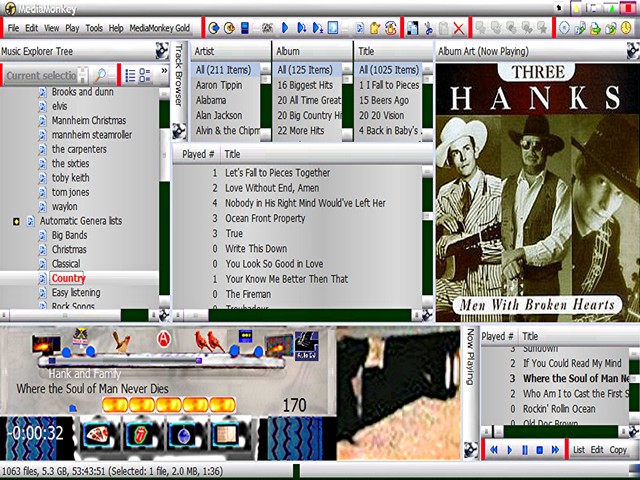Click the magnifier search icon in Music Explorer

[102, 75]
